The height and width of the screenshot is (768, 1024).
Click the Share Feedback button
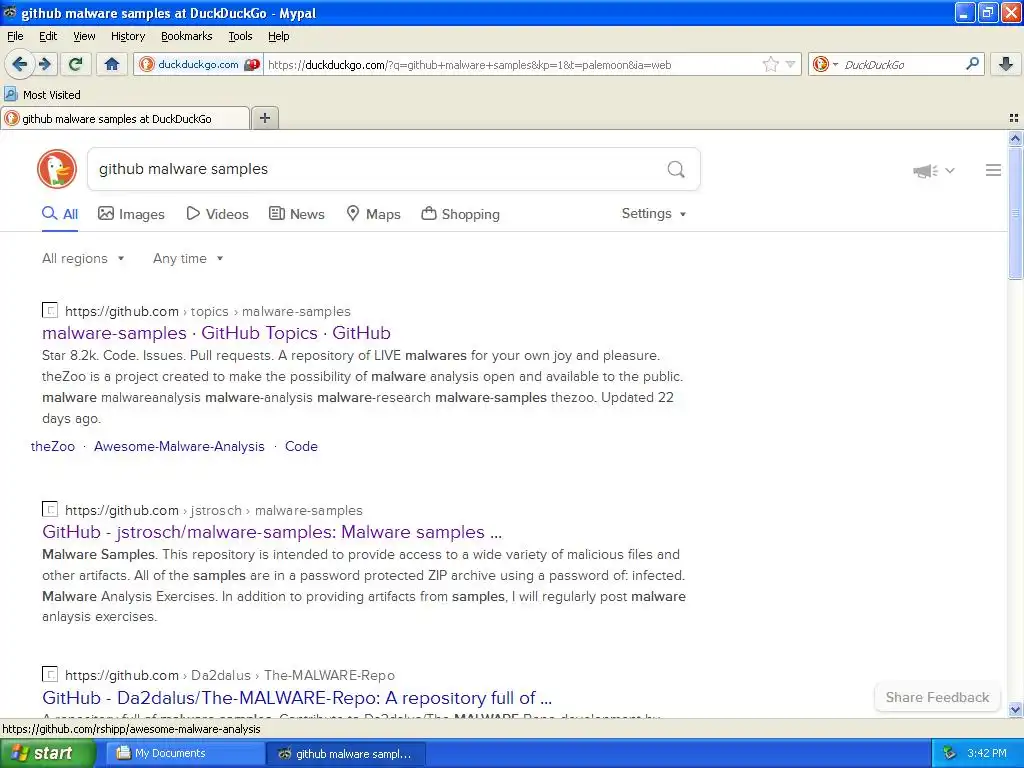pyautogui.click(x=937, y=697)
